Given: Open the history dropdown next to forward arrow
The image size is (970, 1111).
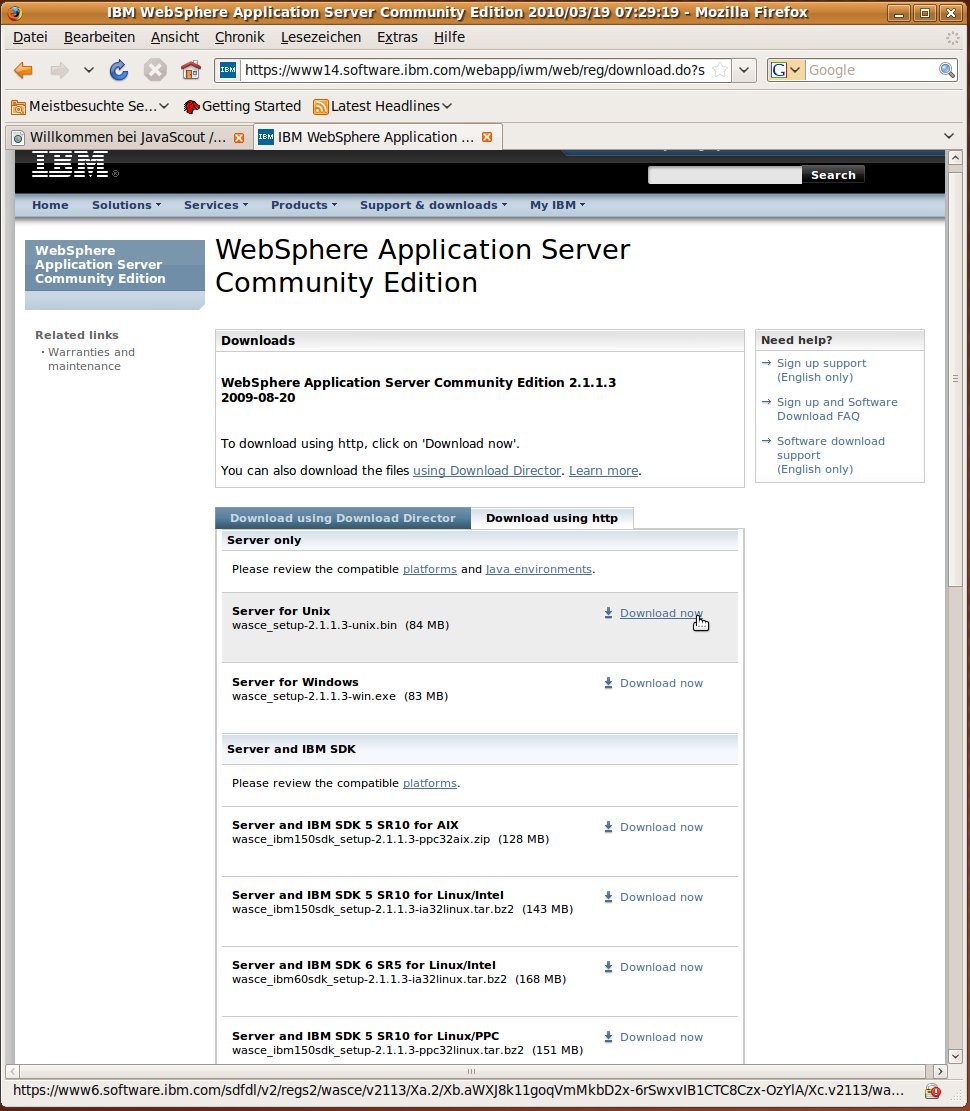Looking at the screenshot, I should point(88,70).
